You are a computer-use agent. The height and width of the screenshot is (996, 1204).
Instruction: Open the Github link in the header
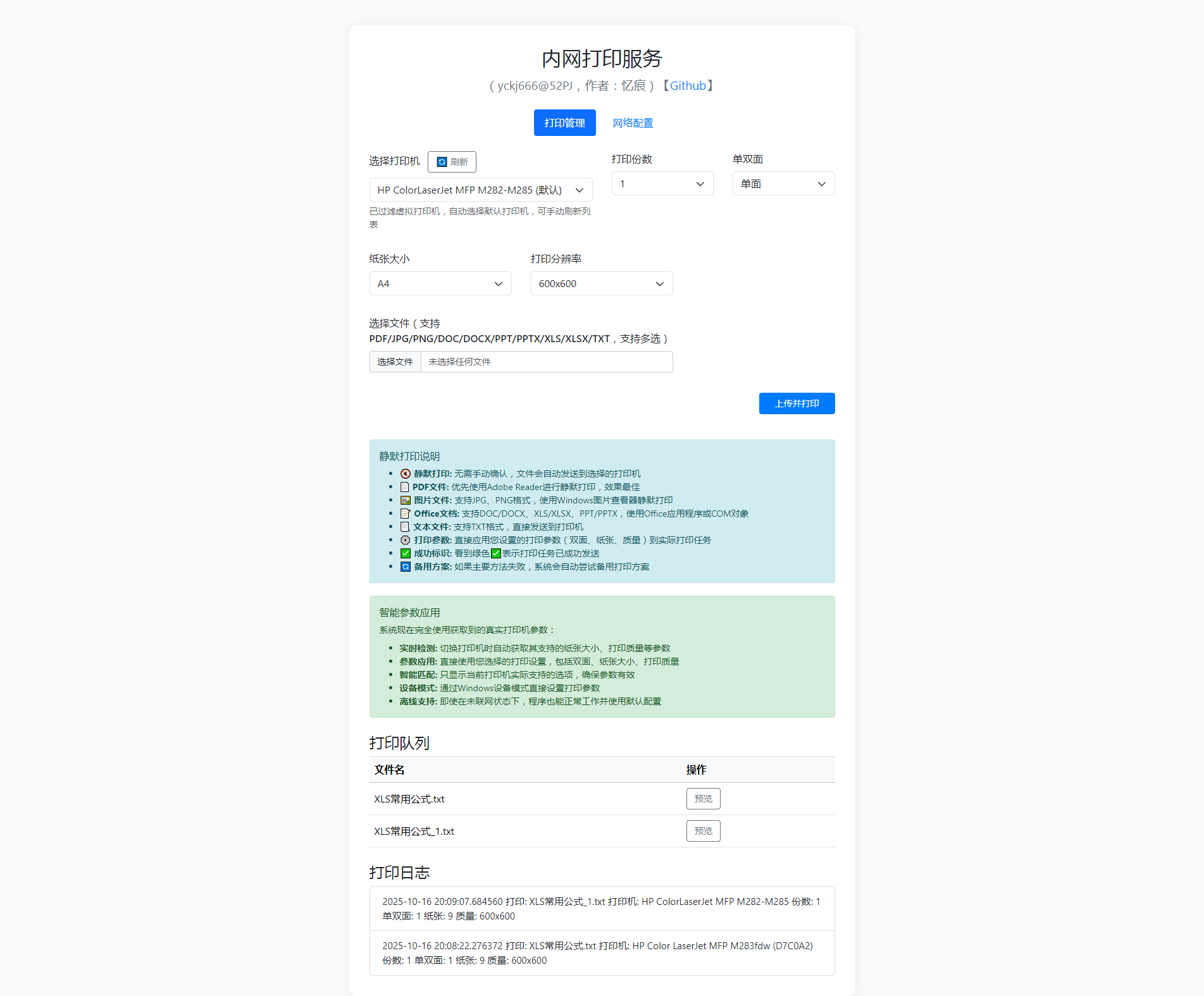click(688, 85)
